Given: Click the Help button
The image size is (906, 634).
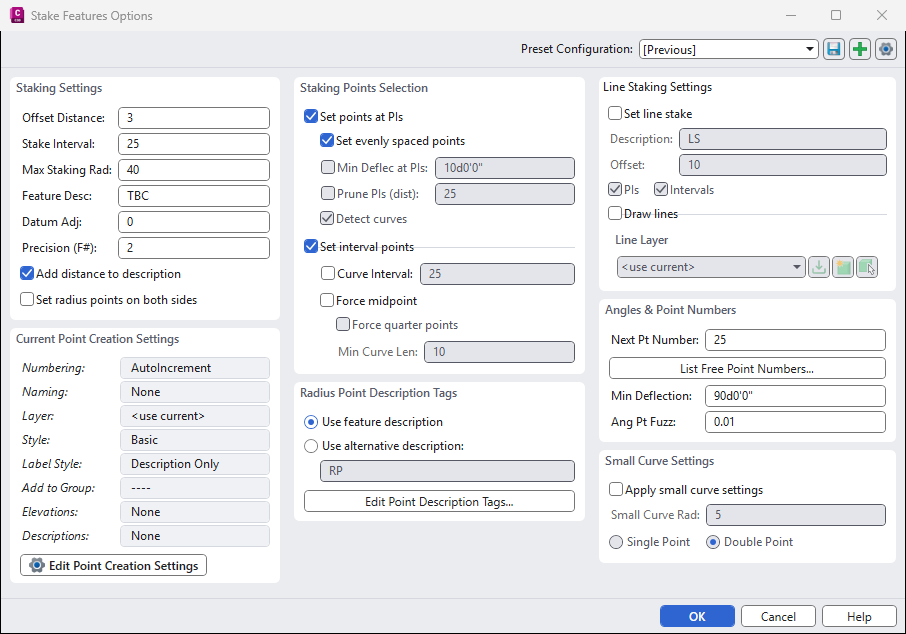Looking at the screenshot, I should (859, 616).
